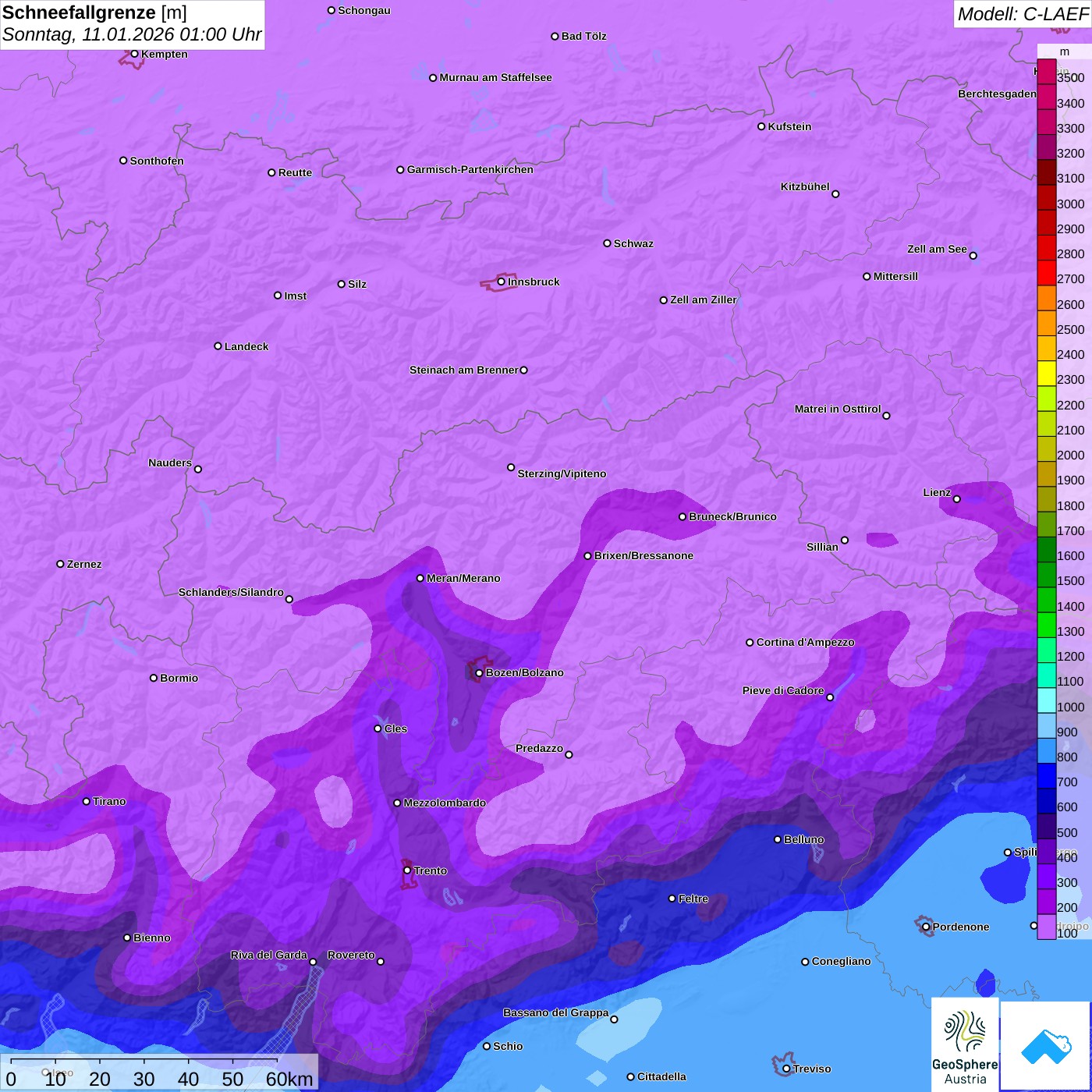
Task: Select the Kitzbühel marker dot
Action: [835, 194]
